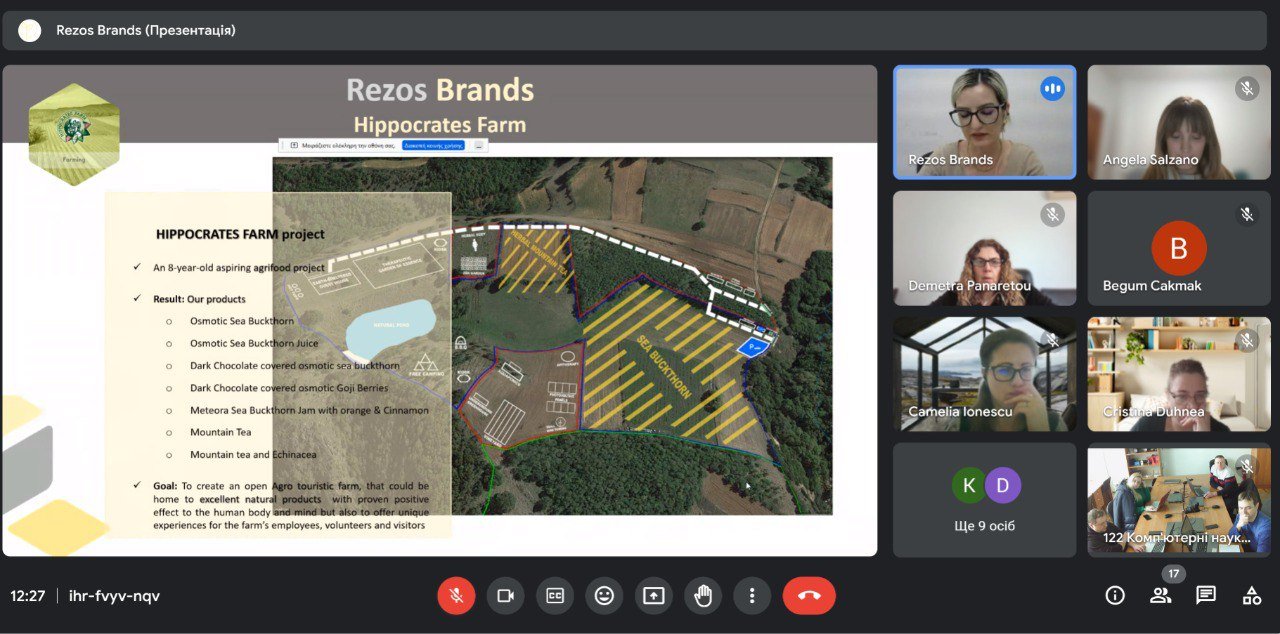Click the green K participant avatar
1280x634 pixels.
click(968, 485)
